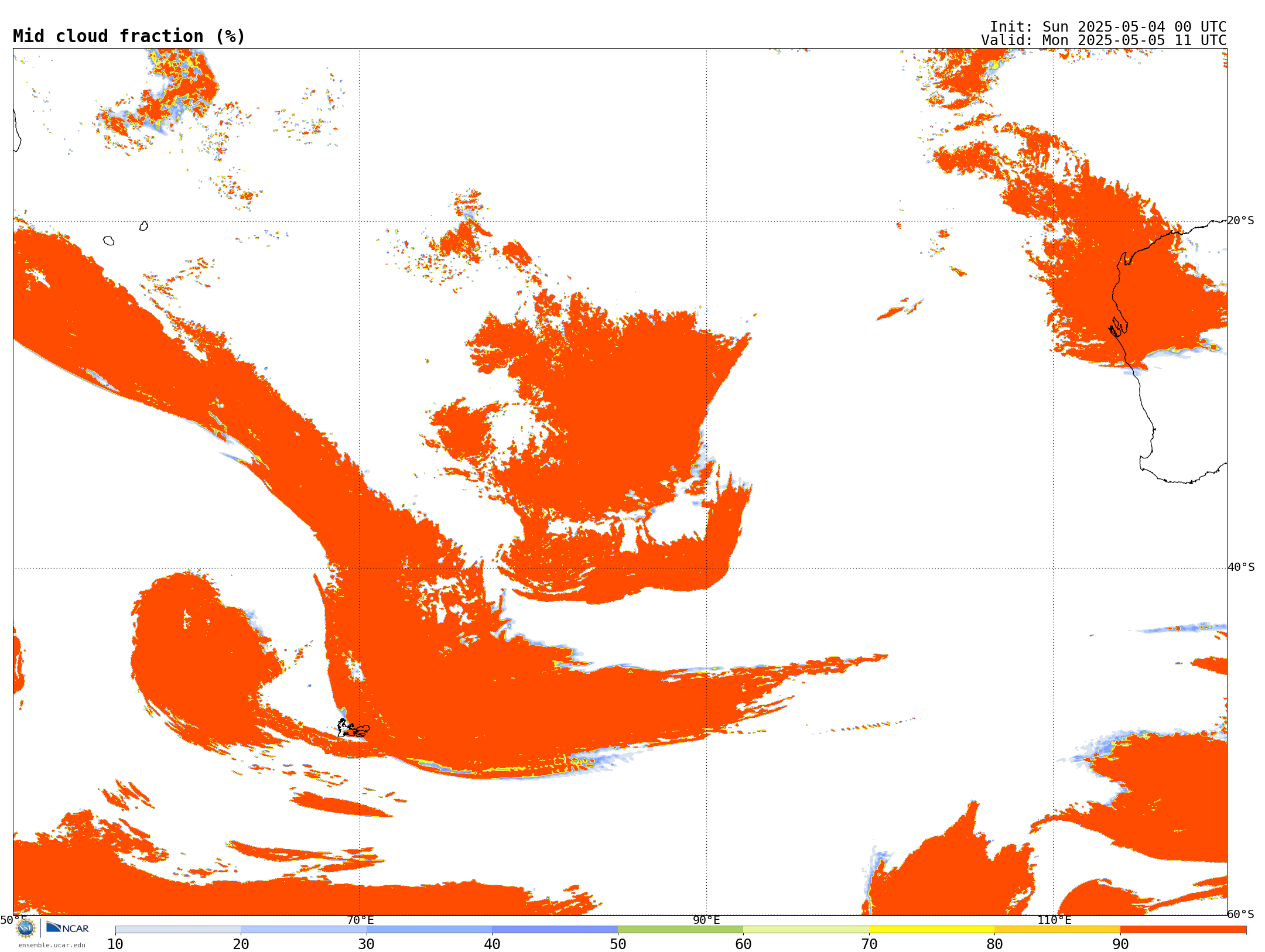Click the colorbar tick label 60
1265x952 pixels.
tap(743, 944)
